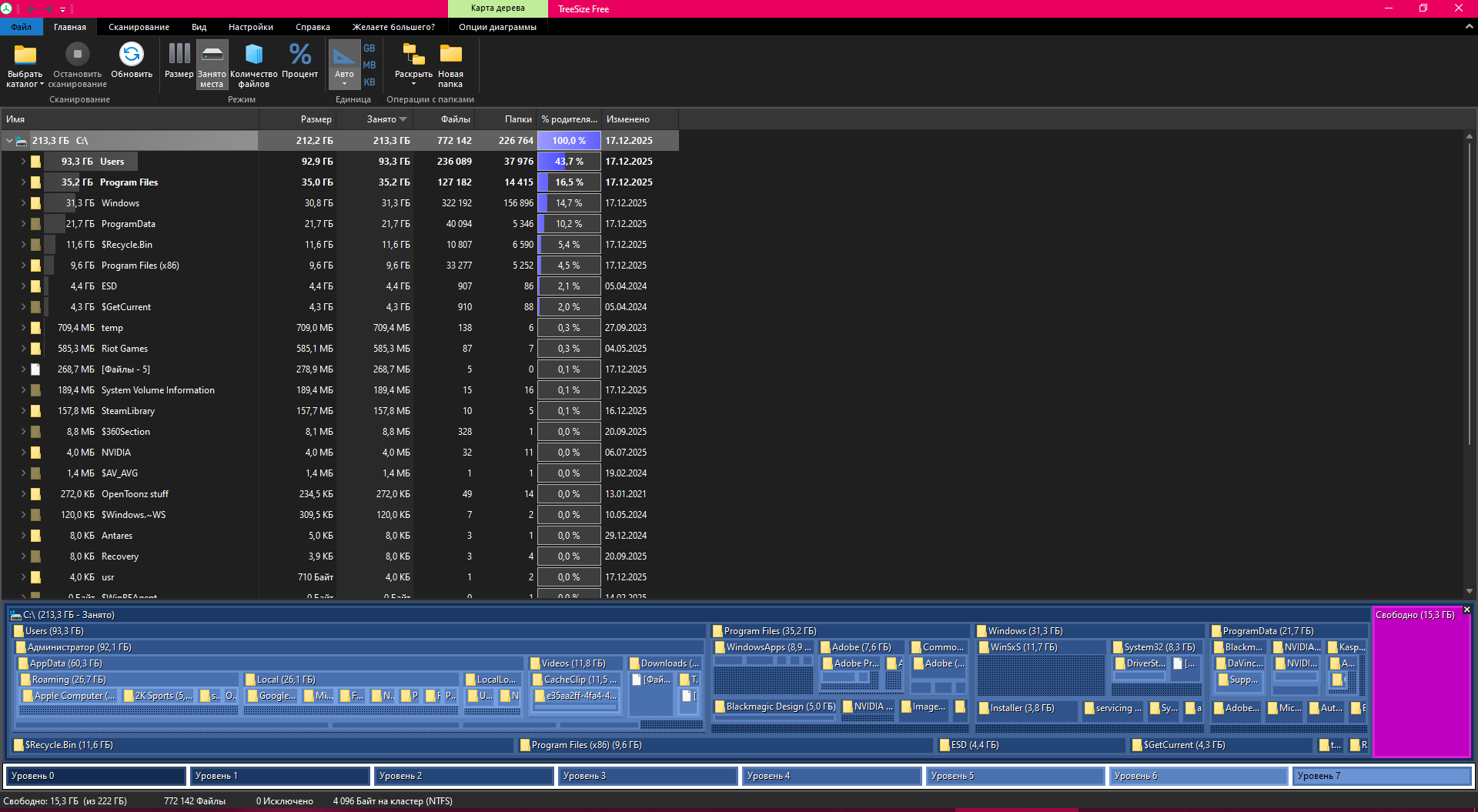Open the Сканирование ribbon tab

click(x=139, y=27)
